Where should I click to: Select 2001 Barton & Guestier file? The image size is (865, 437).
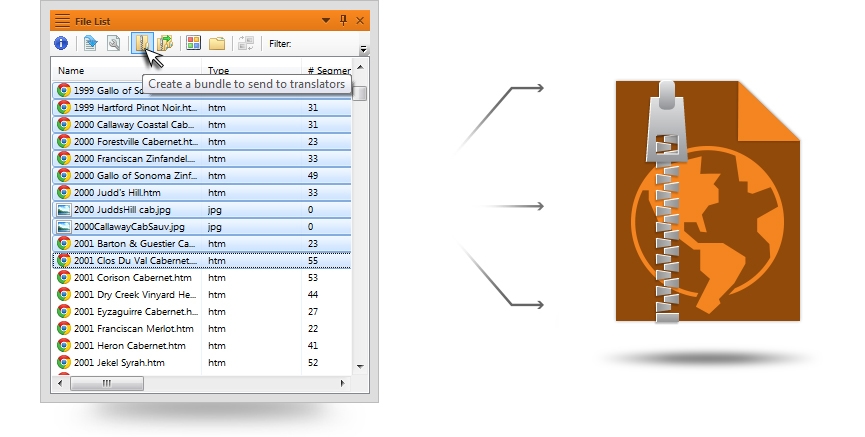tap(202, 243)
